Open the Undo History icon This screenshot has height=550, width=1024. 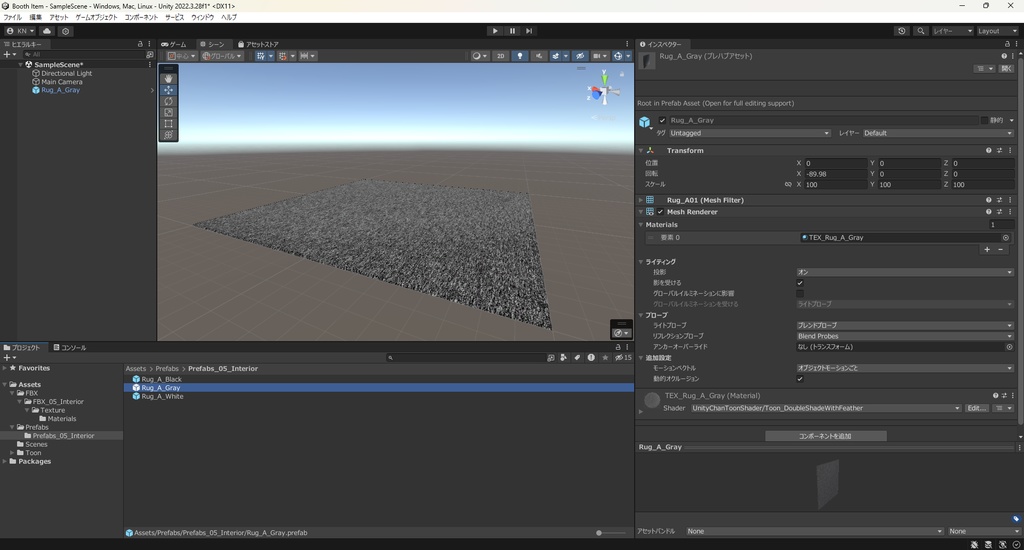[902, 31]
